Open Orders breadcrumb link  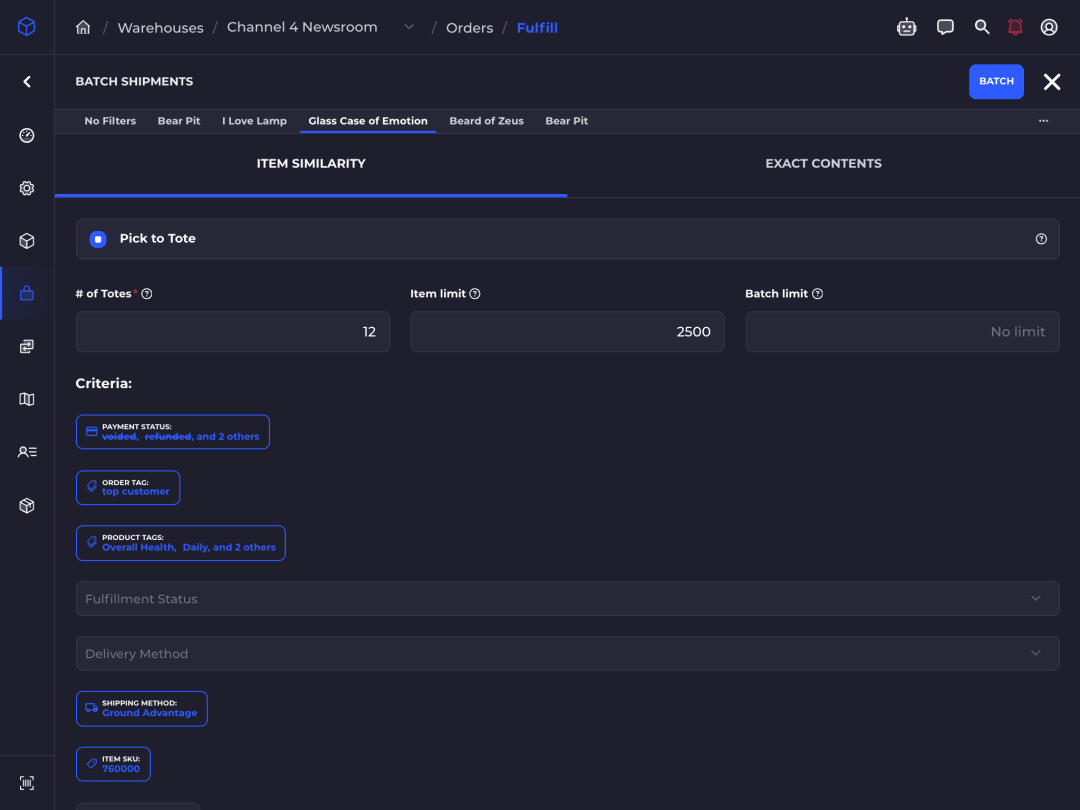(x=470, y=28)
